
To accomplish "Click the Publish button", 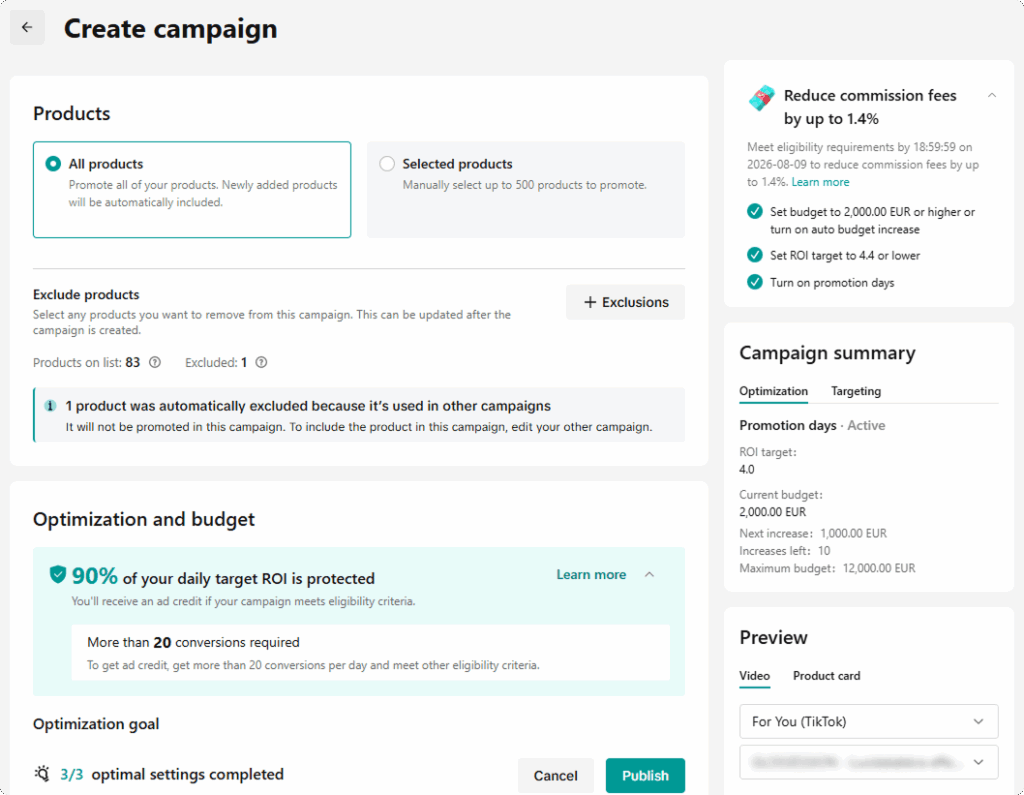I will [645, 775].
